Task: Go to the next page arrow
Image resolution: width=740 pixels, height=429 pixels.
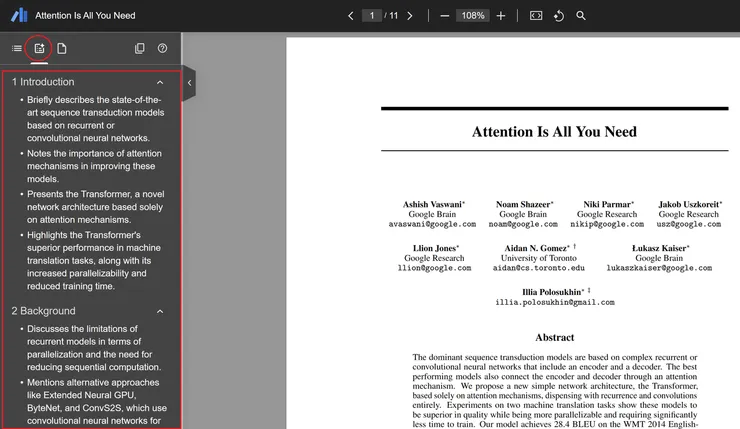Action: 410,16
